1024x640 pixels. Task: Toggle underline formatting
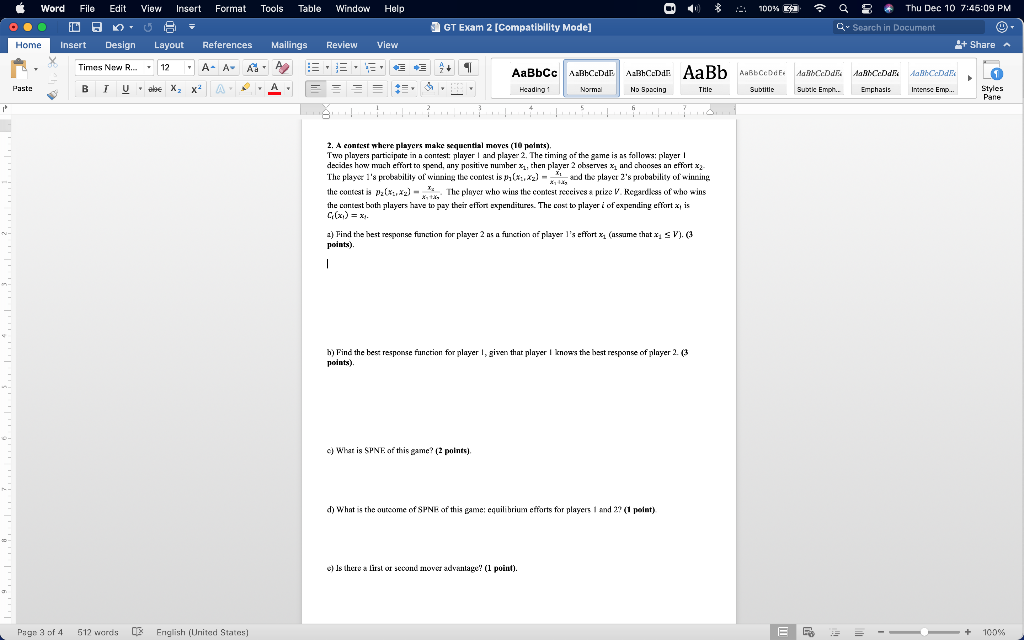pos(125,89)
